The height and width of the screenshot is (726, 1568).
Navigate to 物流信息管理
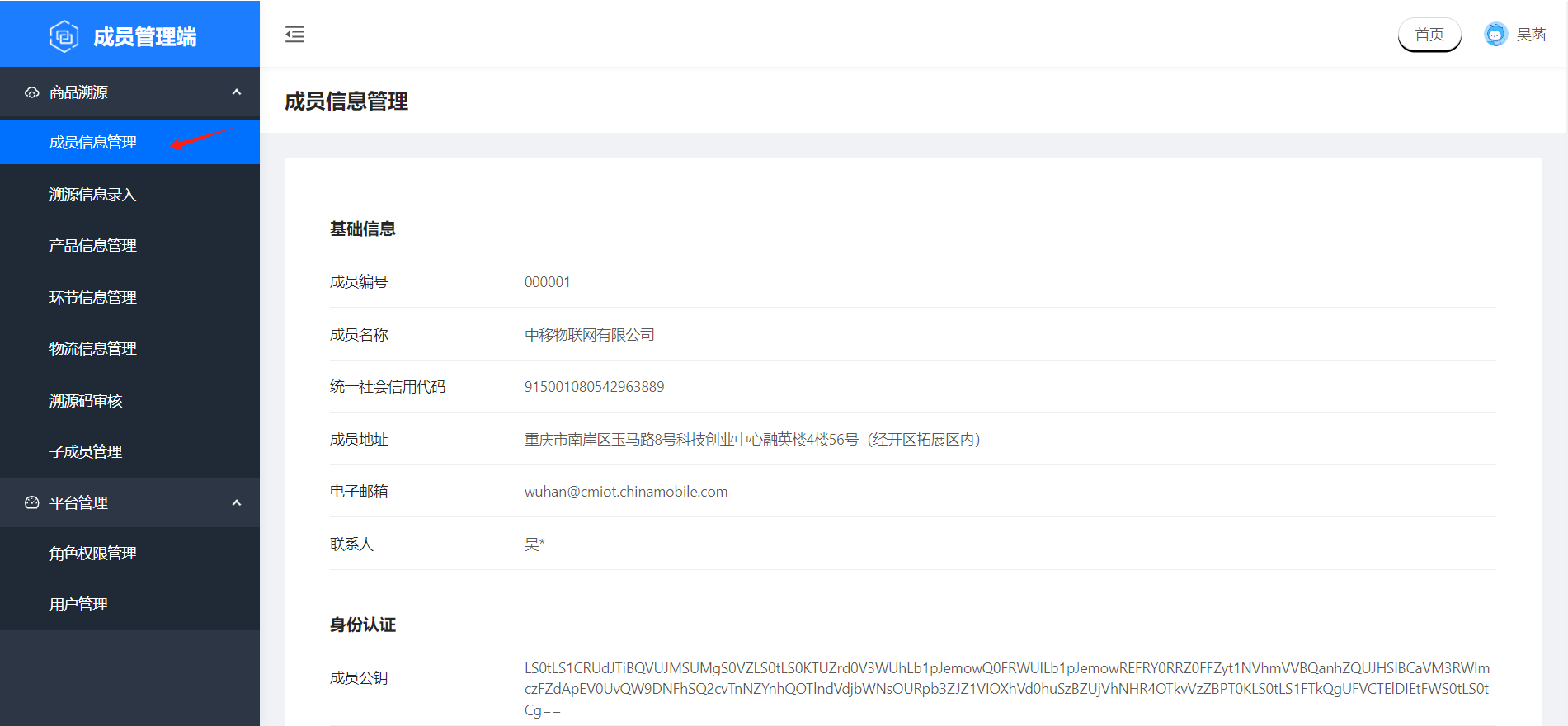[x=93, y=349]
